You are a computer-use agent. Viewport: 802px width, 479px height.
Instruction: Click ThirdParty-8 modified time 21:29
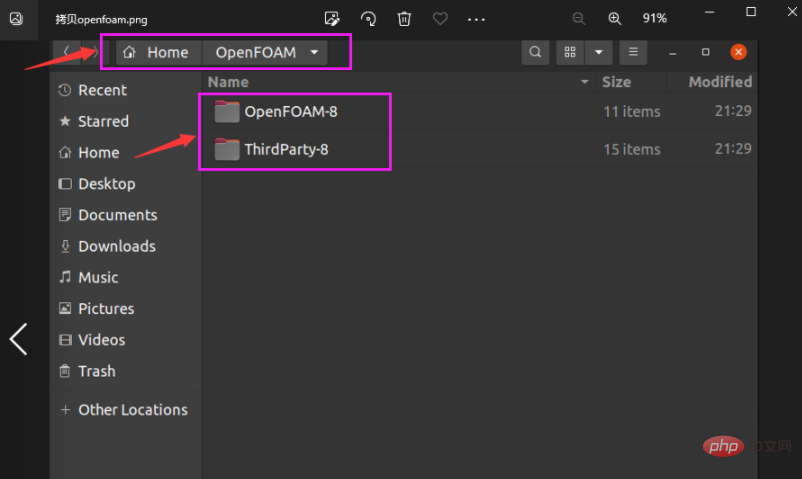click(733, 149)
